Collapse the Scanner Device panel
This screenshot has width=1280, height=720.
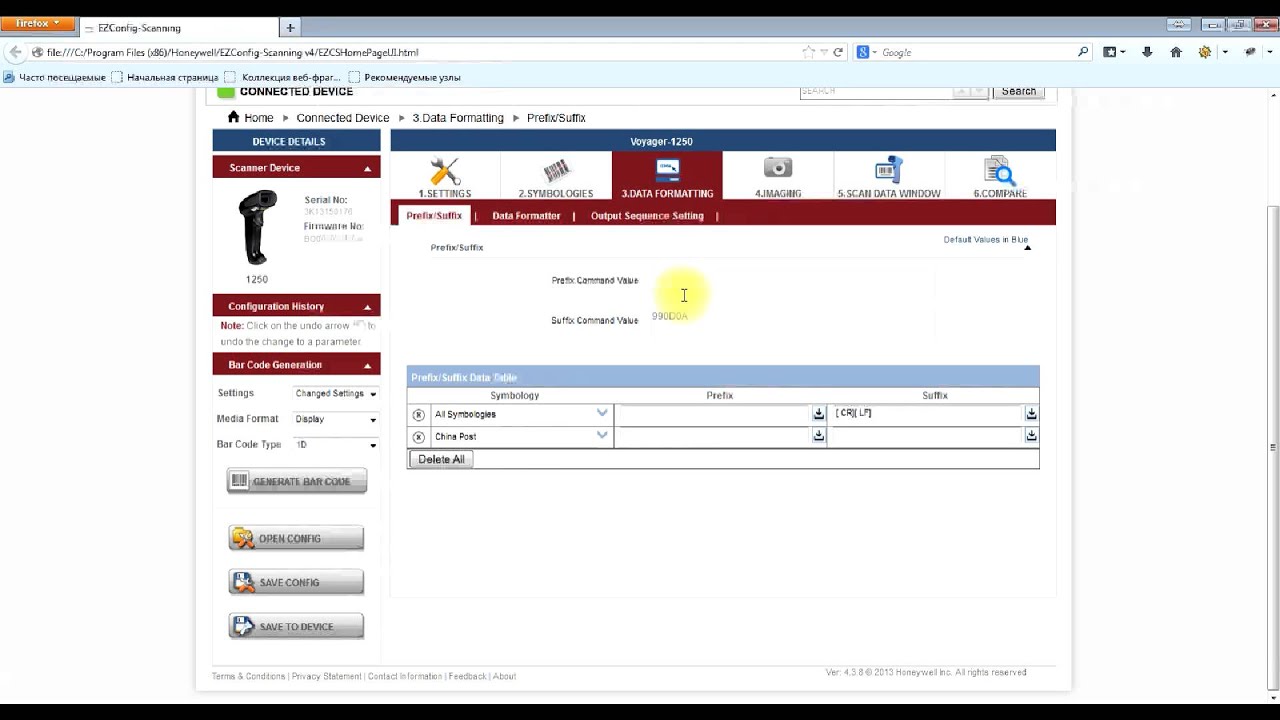click(367, 168)
